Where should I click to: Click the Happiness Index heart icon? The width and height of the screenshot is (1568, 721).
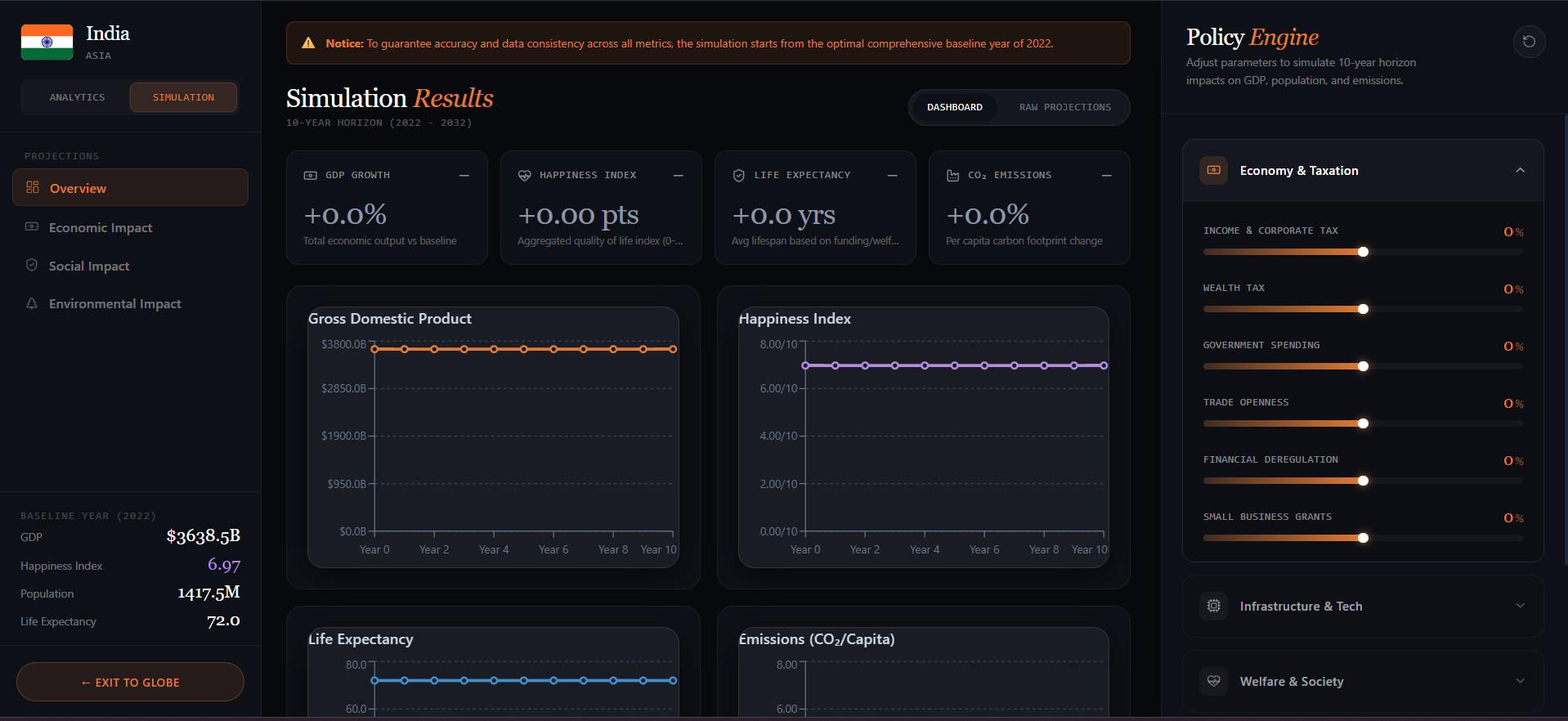(525, 175)
